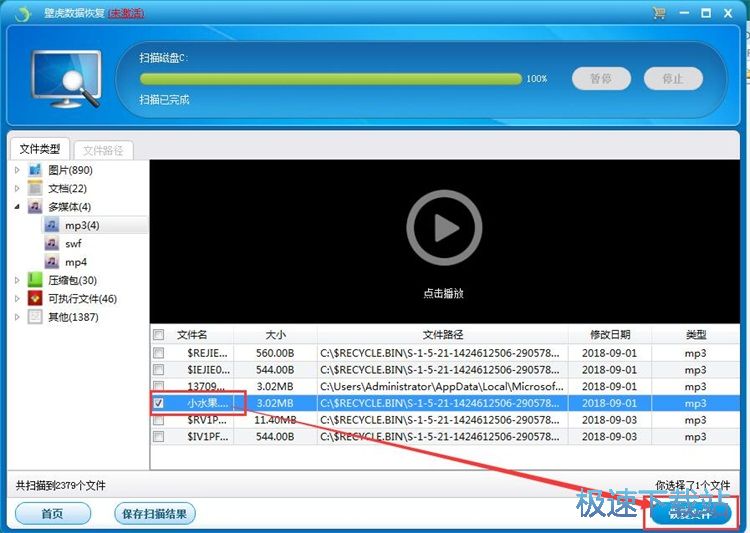
Task: Switch to the 文件路径 tab
Action: (x=103, y=151)
